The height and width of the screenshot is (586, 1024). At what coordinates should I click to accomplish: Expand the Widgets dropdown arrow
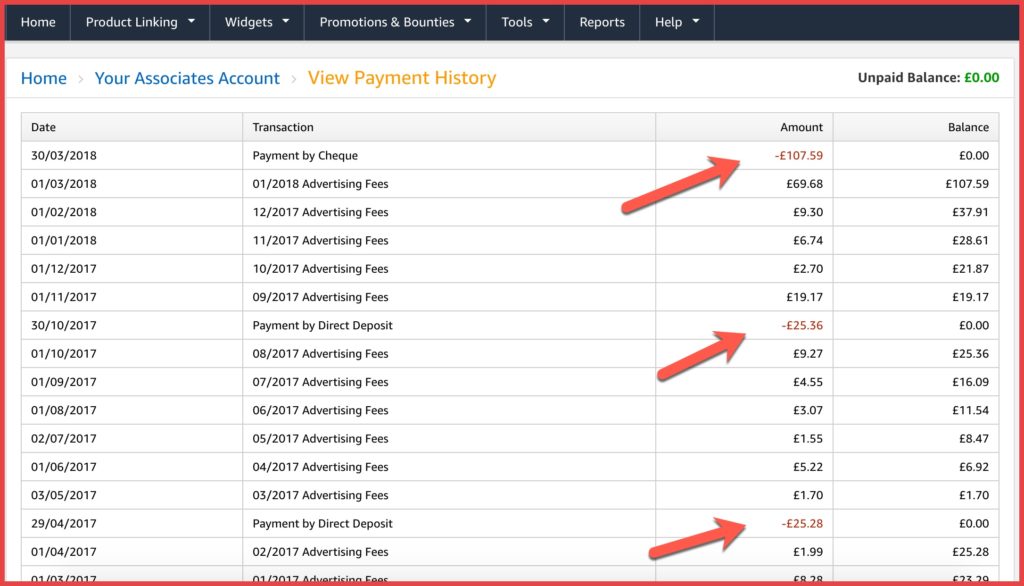click(x=285, y=22)
